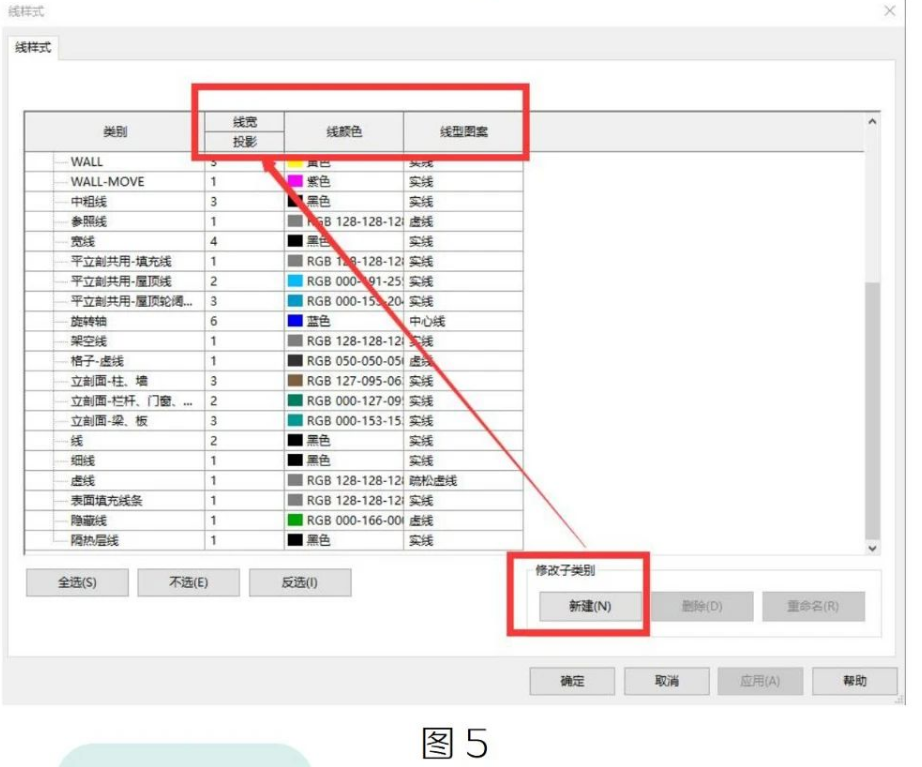Select the 平立剖共用-屋顶线 category row
This screenshot has height=767, width=922.
tap(121, 281)
